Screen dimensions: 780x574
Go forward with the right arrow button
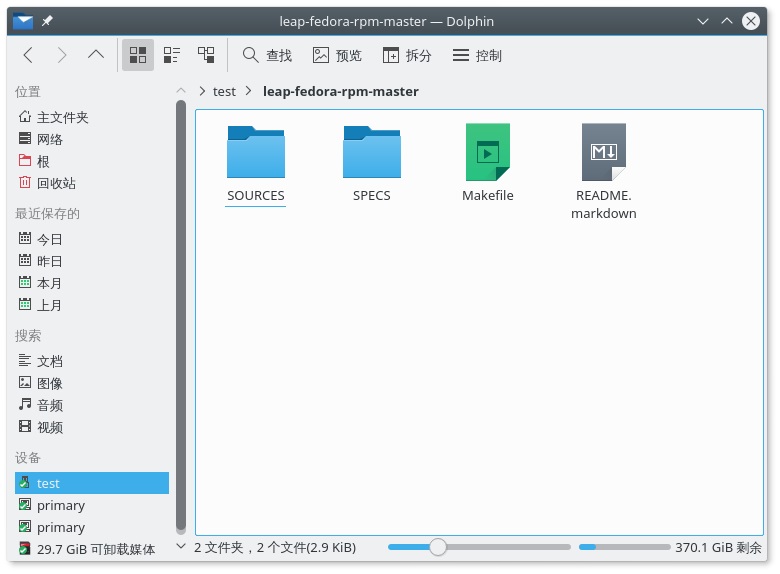pyautogui.click(x=62, y=55)
